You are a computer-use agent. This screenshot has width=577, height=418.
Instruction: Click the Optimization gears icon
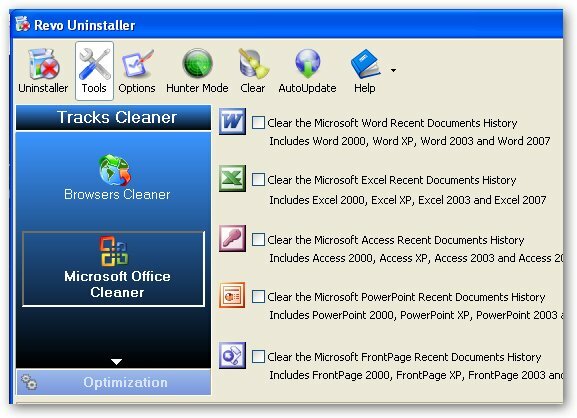tap(29, 382)
